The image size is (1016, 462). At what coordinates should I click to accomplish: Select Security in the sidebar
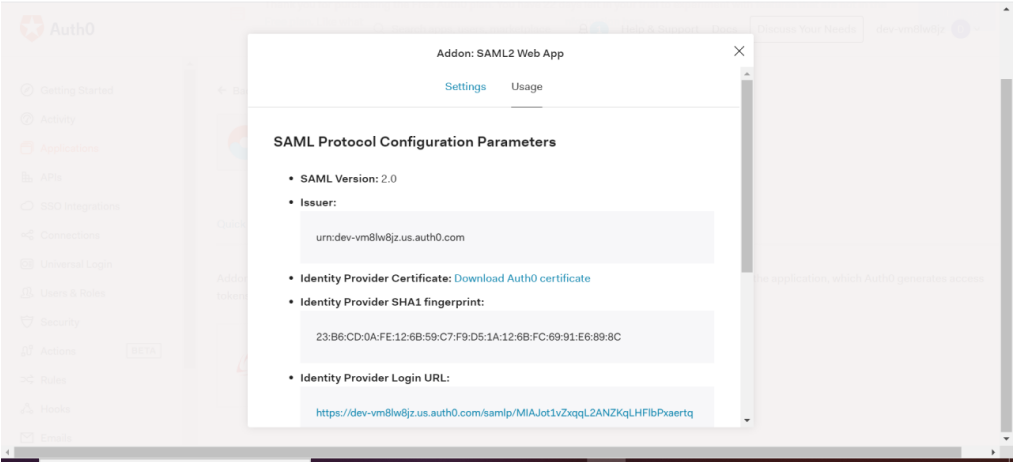click(x=60, y=322)
